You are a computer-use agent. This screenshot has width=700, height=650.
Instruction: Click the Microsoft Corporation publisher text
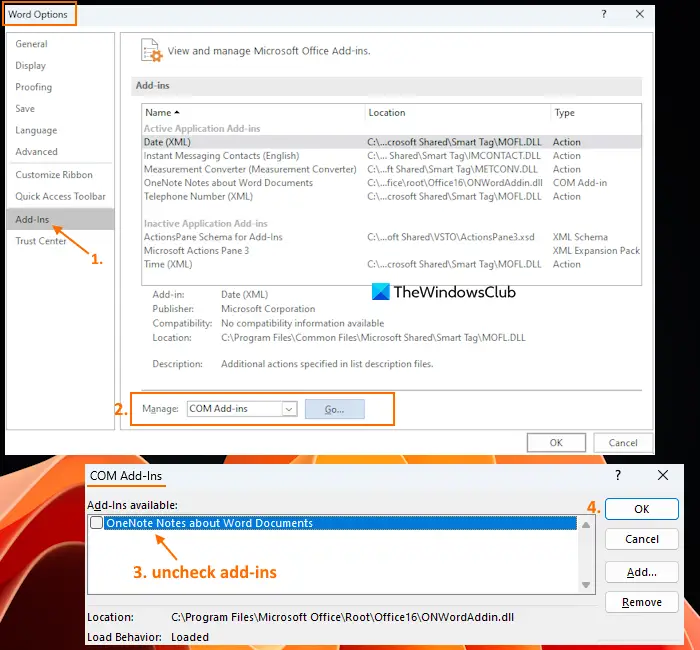point(268,309)
